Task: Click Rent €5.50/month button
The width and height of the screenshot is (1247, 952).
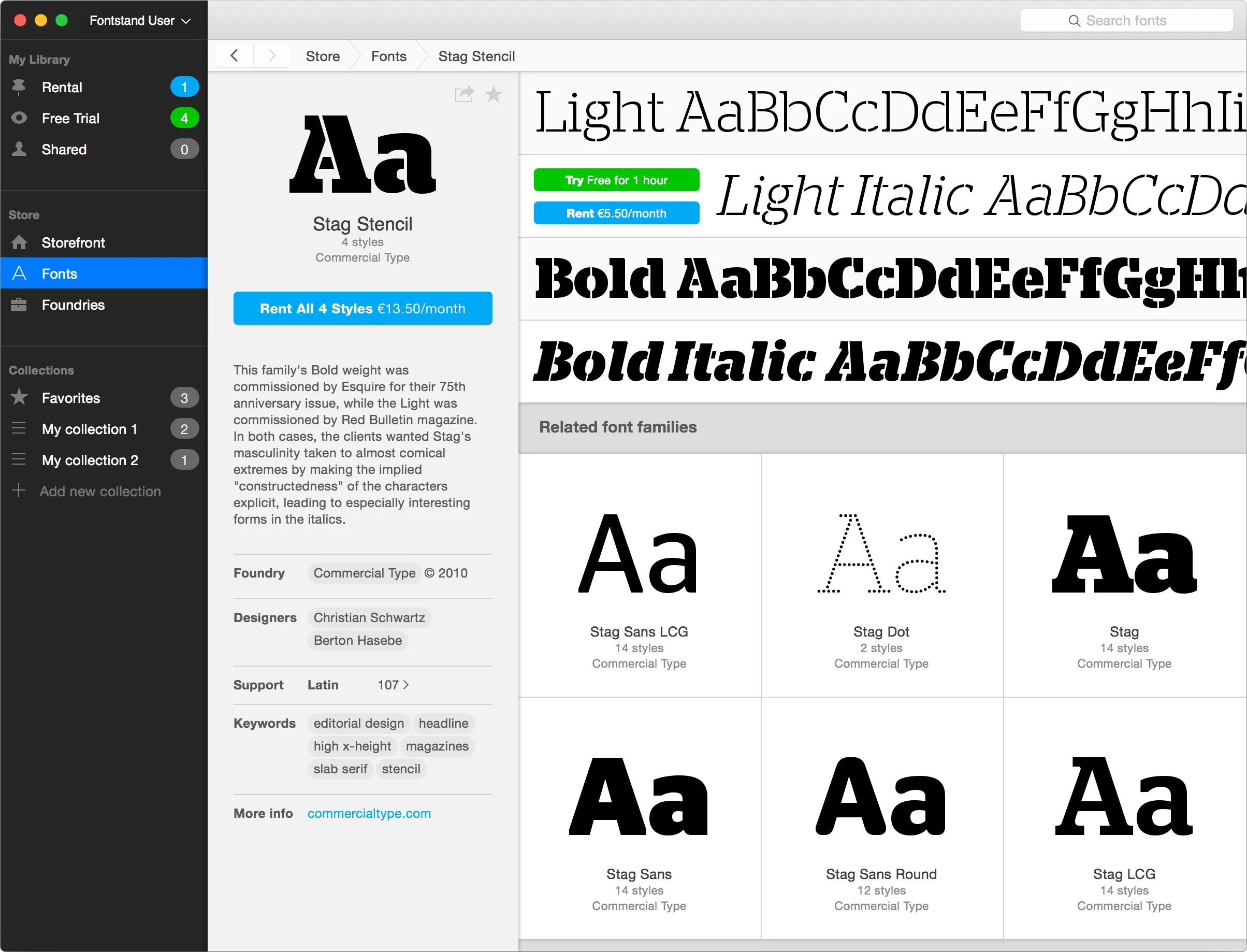Action: pyautogui.click(x=616, y=213)
